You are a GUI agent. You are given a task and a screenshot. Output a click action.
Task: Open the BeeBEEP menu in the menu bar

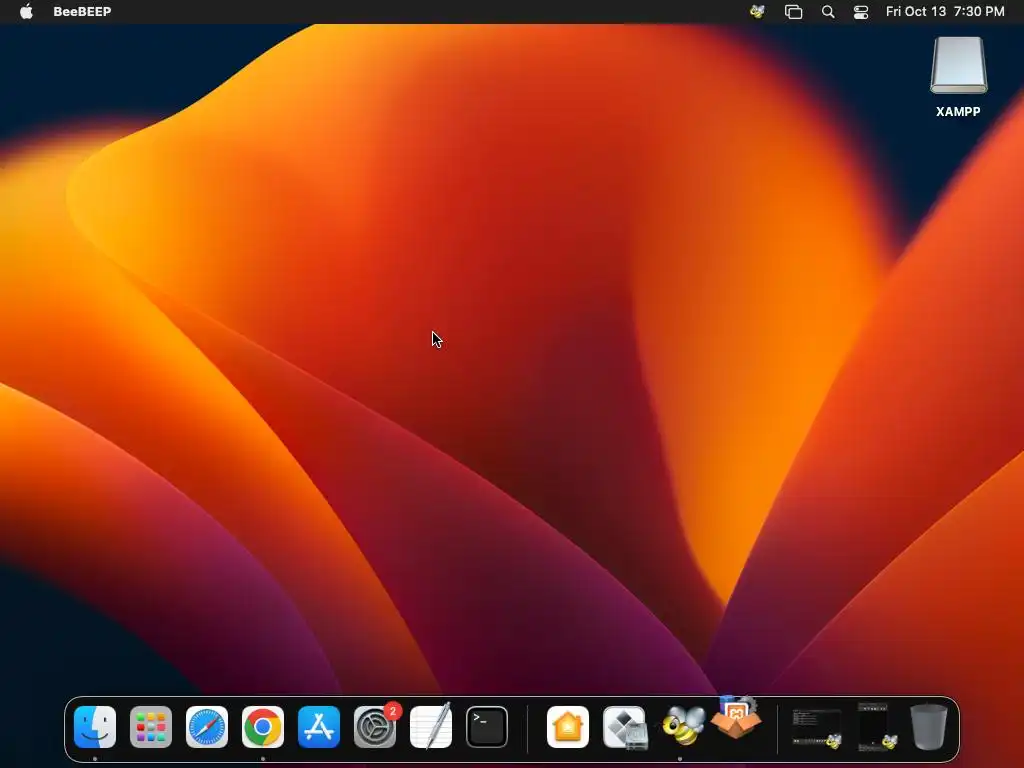[x=82, y=11]
